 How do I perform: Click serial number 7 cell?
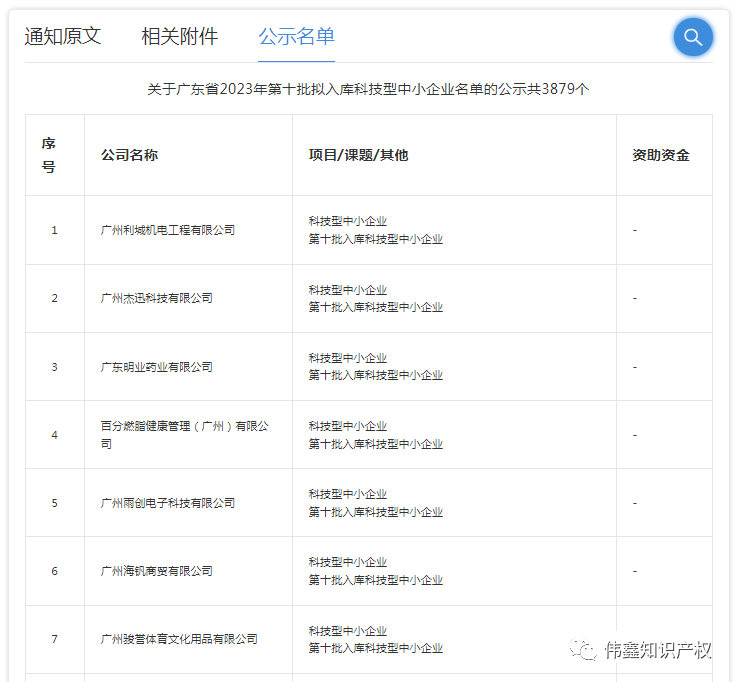point(54,639)
